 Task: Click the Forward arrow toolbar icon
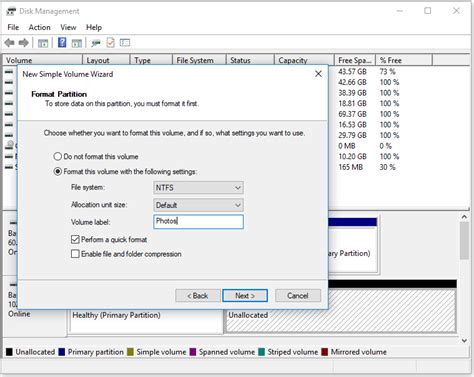point(23,43)
